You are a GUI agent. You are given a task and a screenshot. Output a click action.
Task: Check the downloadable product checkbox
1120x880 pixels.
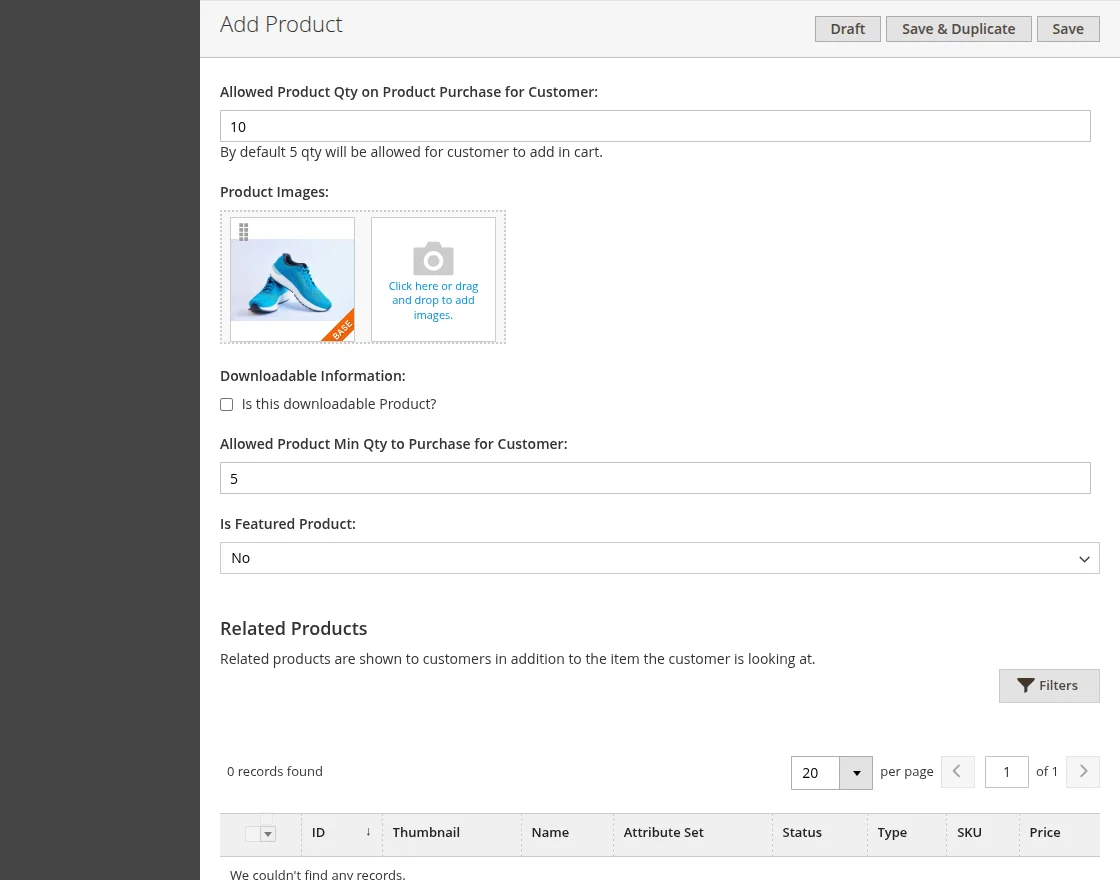point(227,405)
